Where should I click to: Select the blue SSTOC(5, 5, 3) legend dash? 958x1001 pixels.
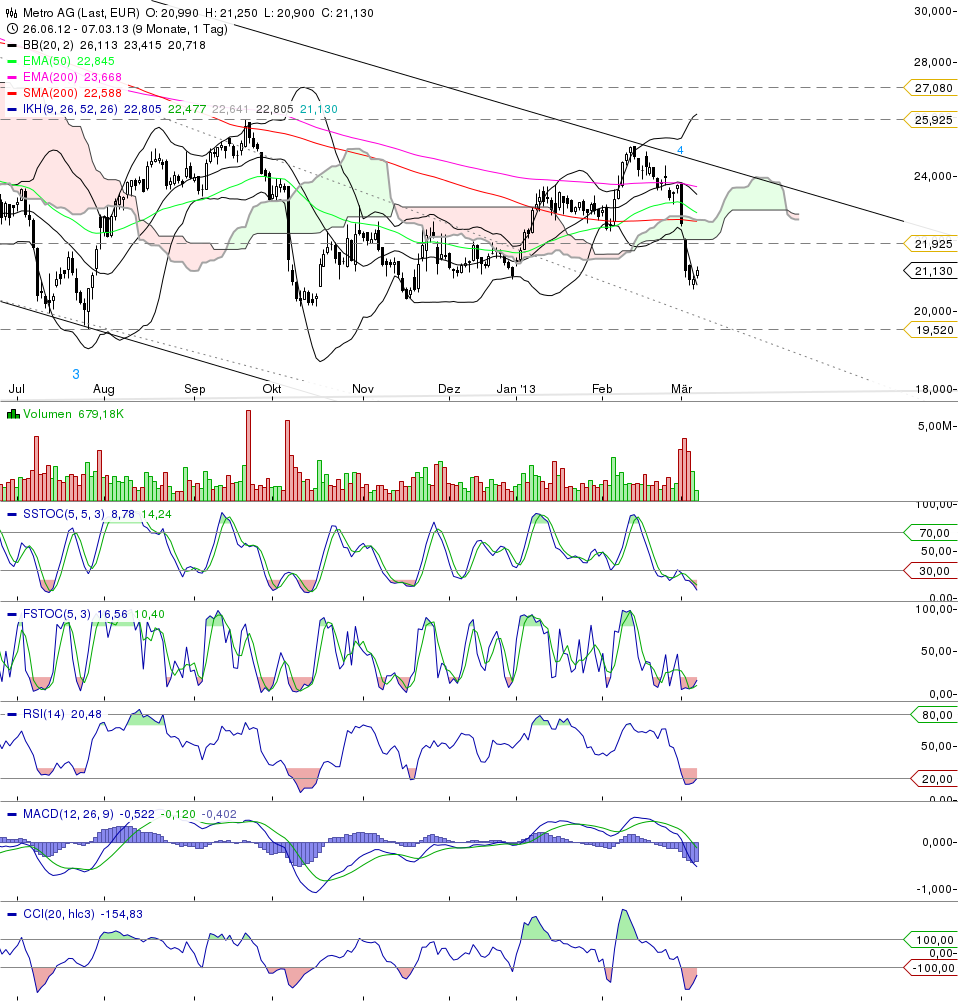(11, 515)
